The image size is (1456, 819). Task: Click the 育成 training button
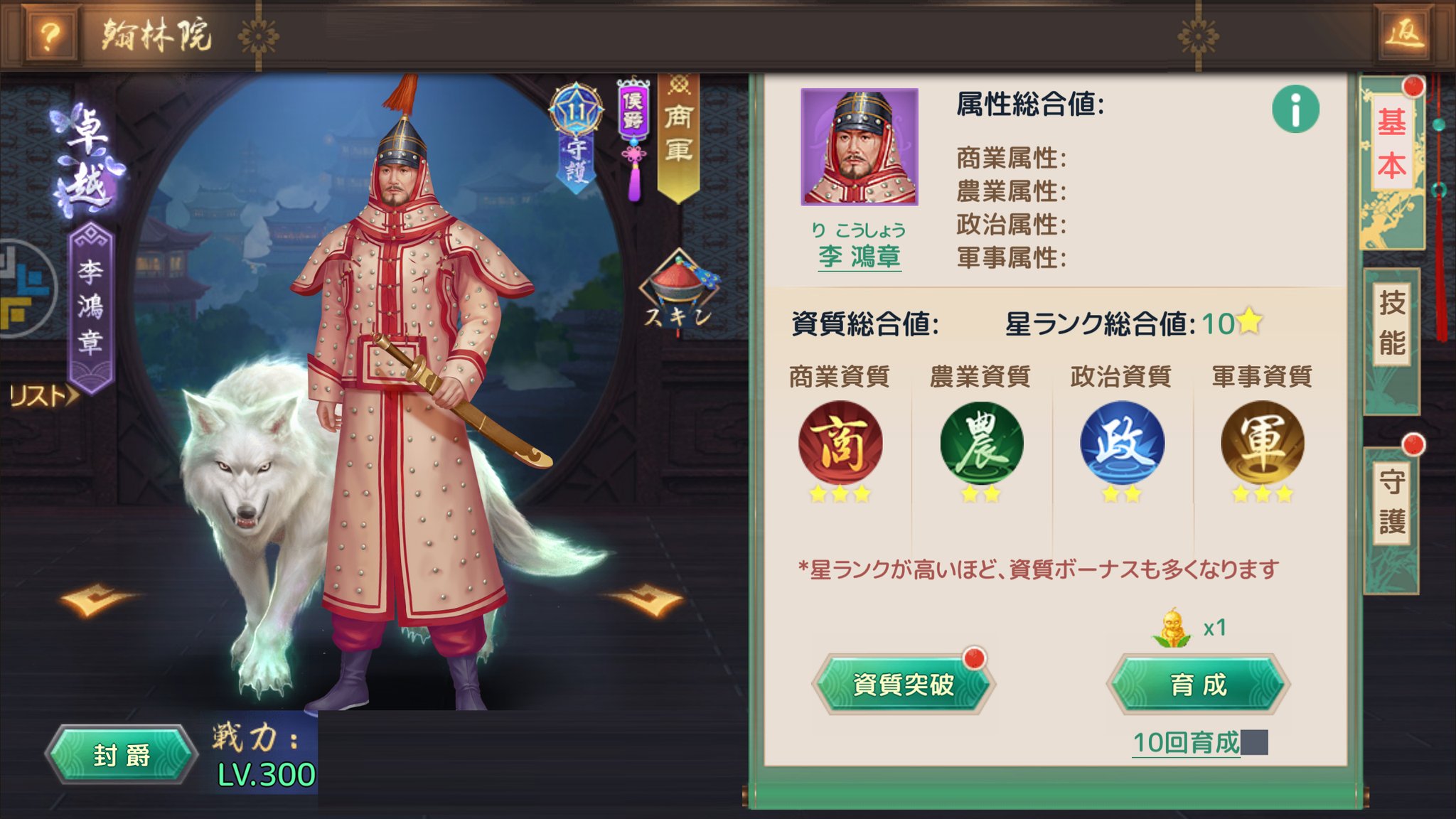(x=1199, y=685)
